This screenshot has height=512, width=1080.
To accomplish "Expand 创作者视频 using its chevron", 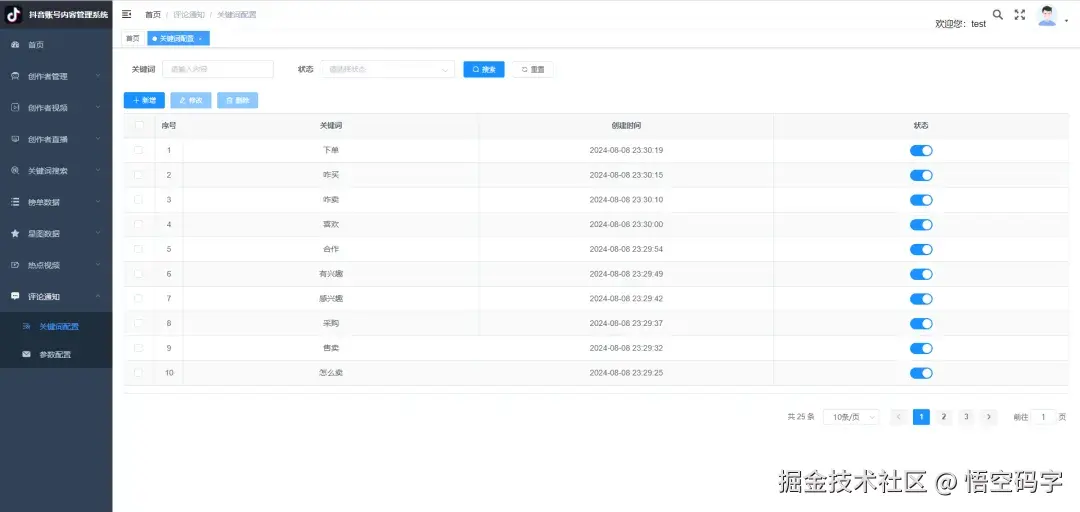I will tap(98, 107).
